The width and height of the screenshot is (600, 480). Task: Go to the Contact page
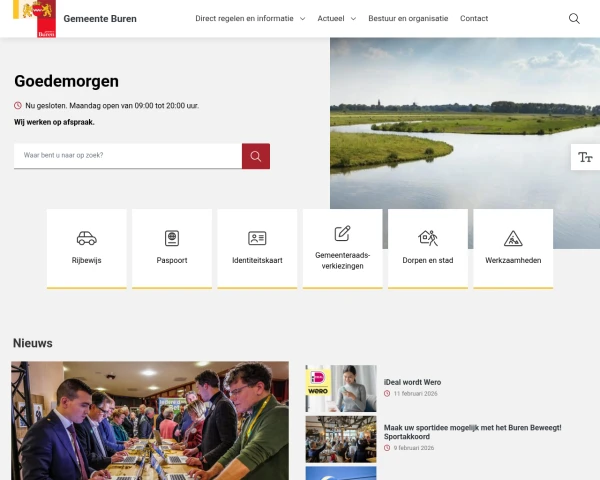(x=474, y=18)
